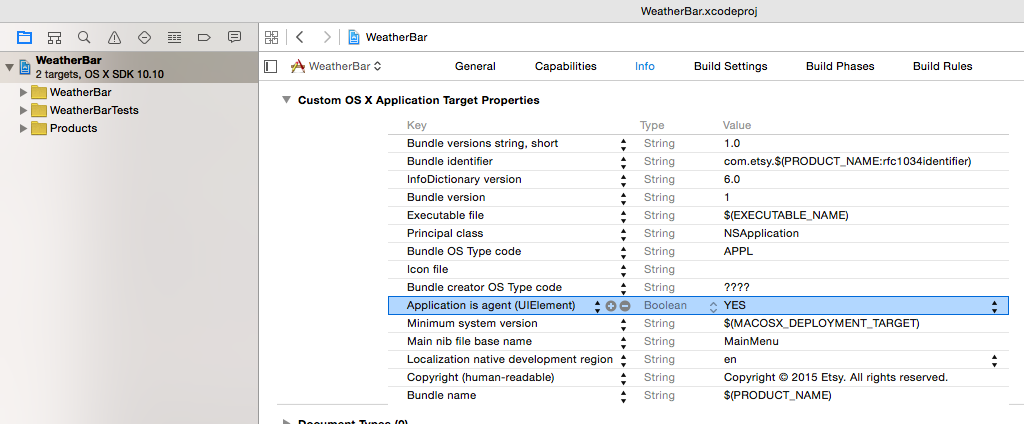Select the Bundle version key
This screenshot has height=424, width=1024.
coord(446,197)
